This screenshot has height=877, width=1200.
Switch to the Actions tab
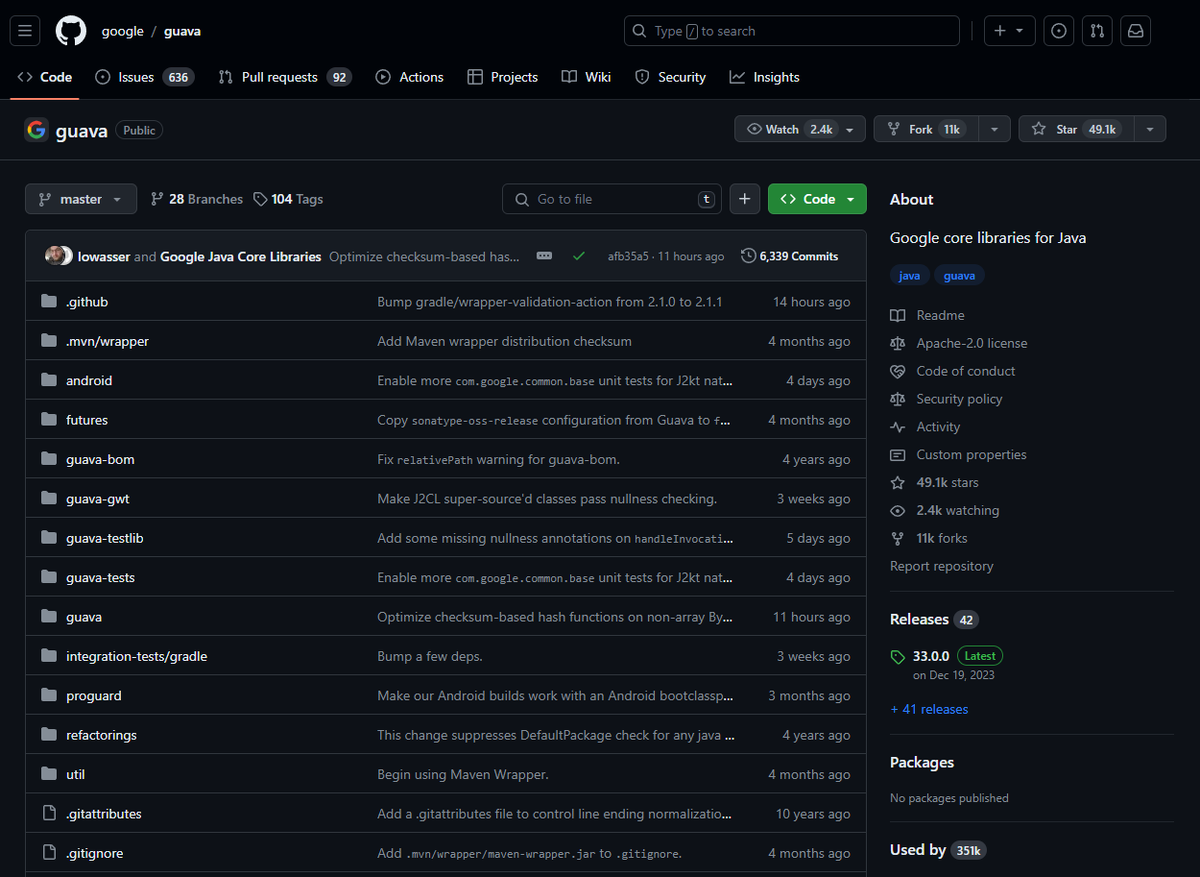pos(409,77)
